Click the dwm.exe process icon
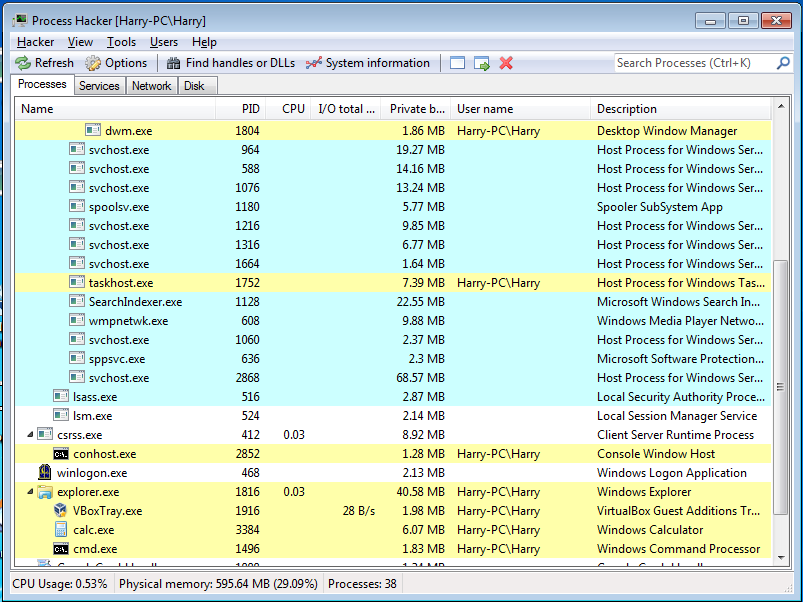 [93, 130]
